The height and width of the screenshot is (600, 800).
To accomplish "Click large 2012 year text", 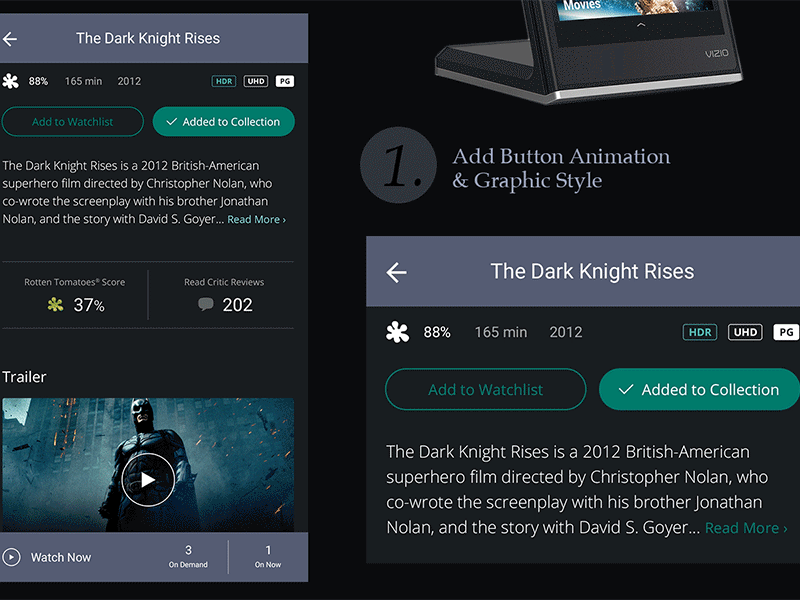I will point(566,332).
